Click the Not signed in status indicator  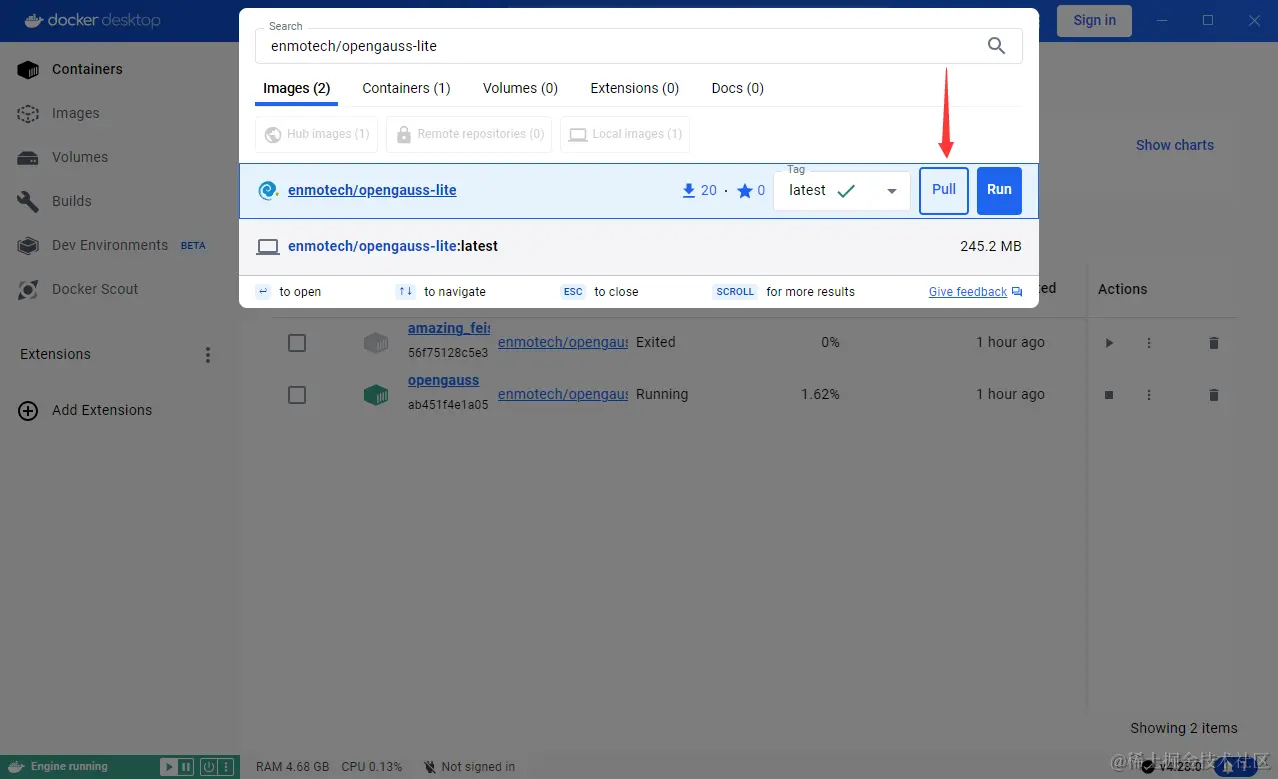470,767
